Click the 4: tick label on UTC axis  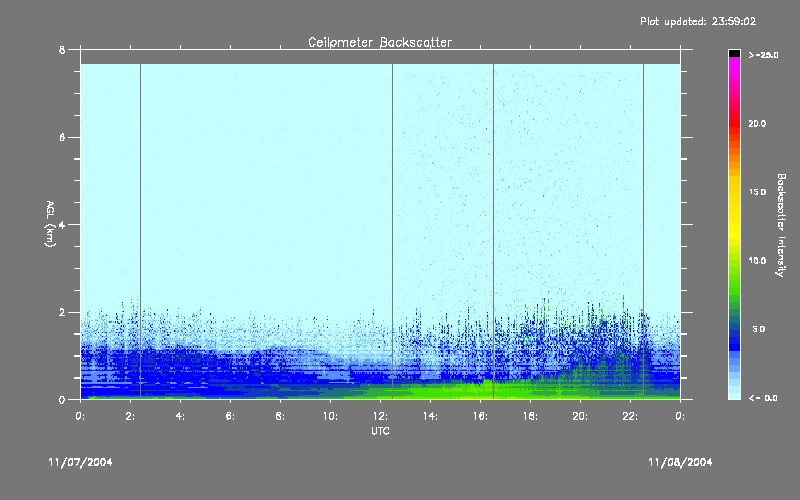point(180,416)
